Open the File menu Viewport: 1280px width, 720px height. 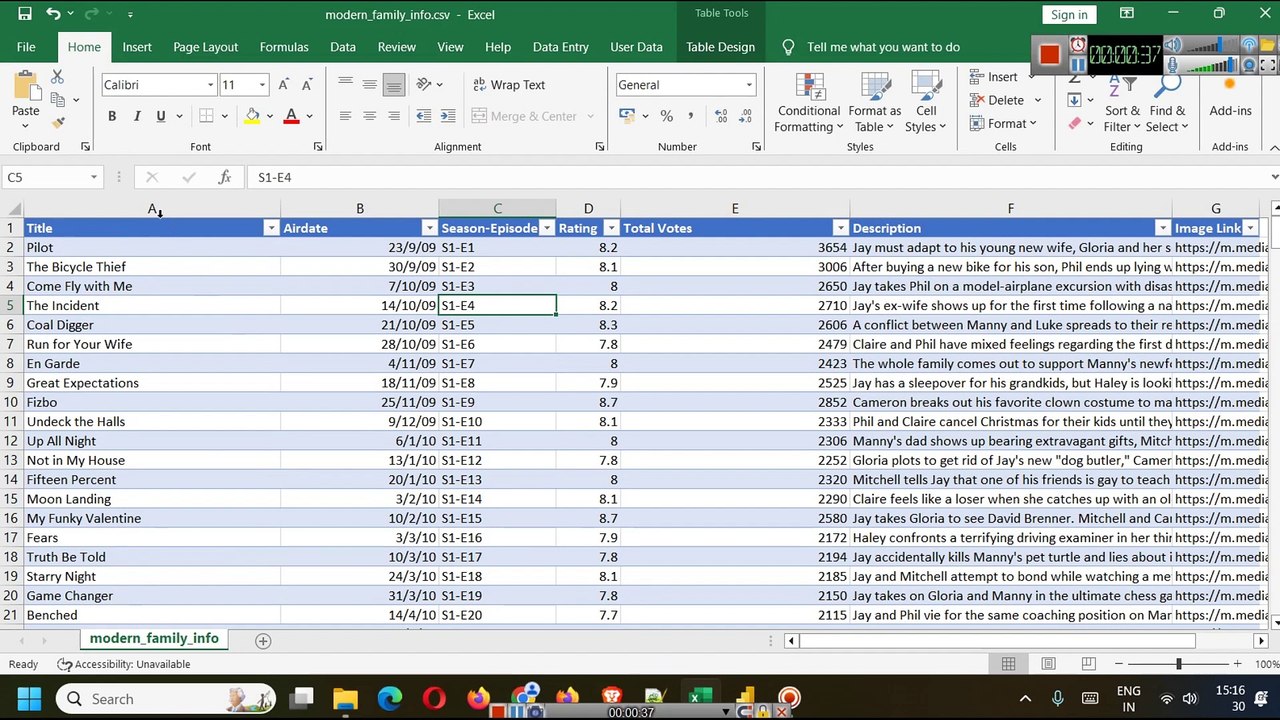(26, 47)
